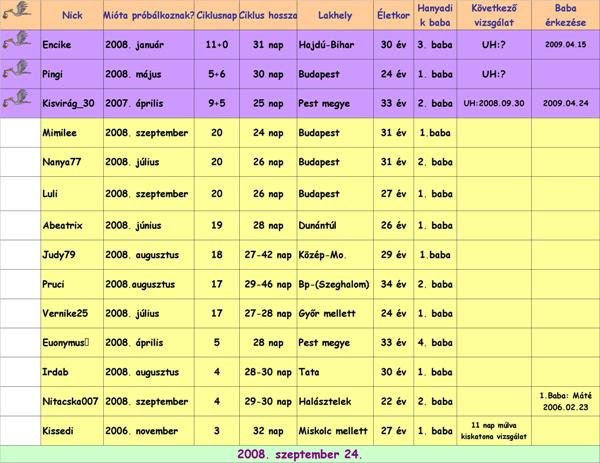The image size is (600, 463).
Task: Select the nickname Nitacska007
Action: tap(71, 401)
